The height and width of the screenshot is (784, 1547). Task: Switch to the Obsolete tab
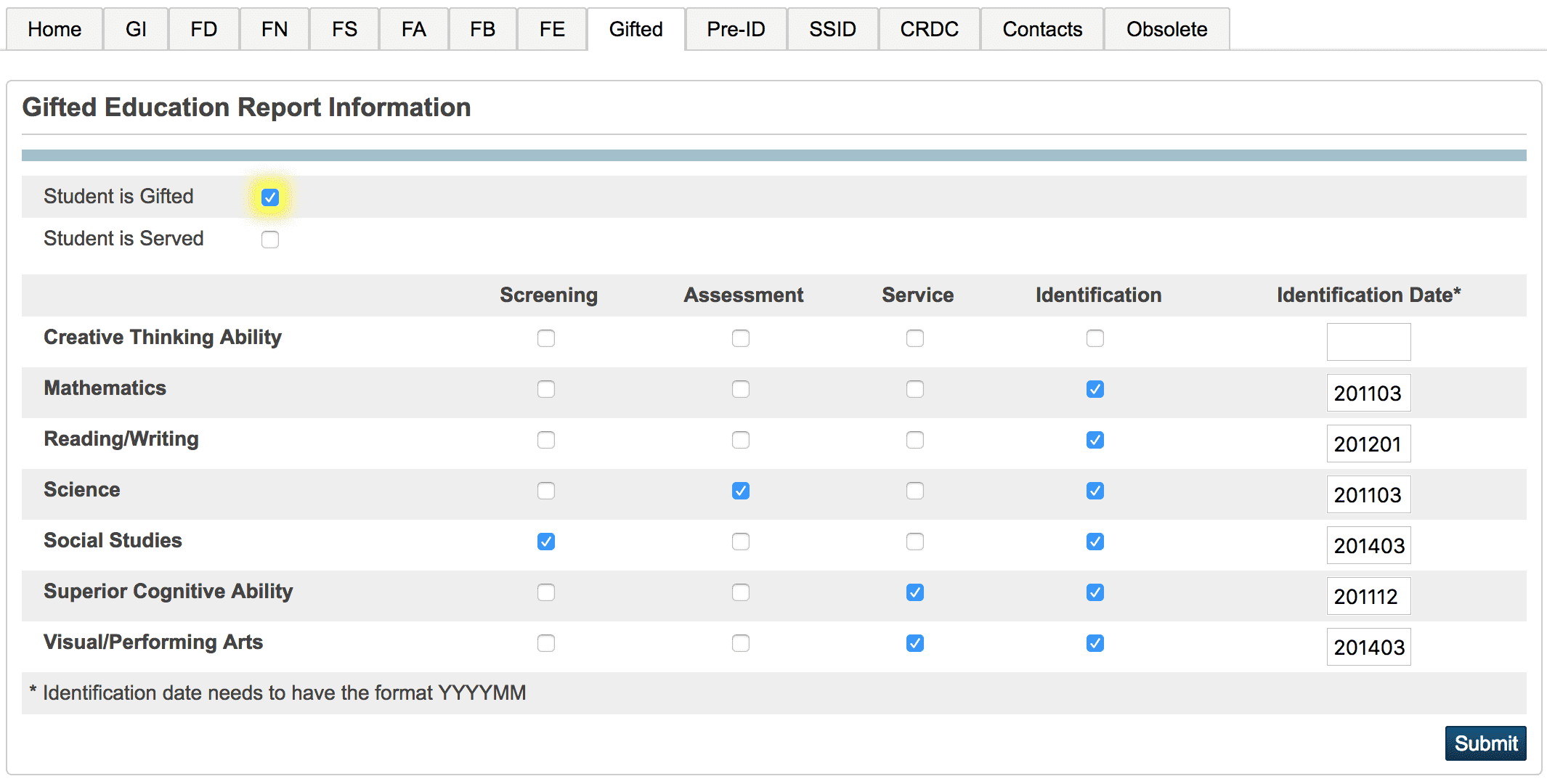[x=1166, y=29]
